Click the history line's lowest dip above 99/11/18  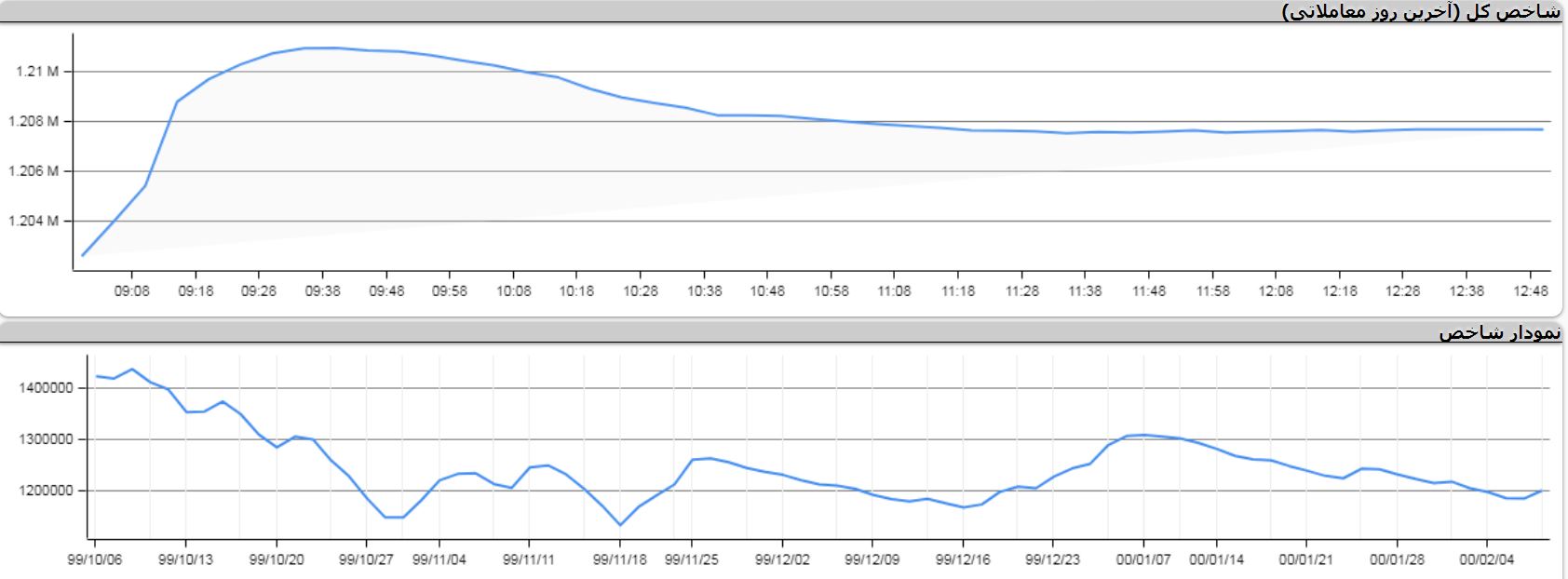pyautogui.click(x=620, y=525)
